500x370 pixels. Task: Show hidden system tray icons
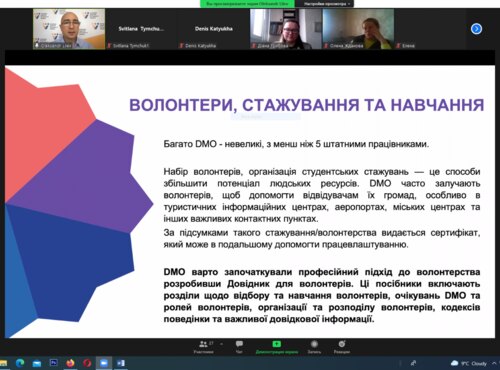click(x=494, y=363)
